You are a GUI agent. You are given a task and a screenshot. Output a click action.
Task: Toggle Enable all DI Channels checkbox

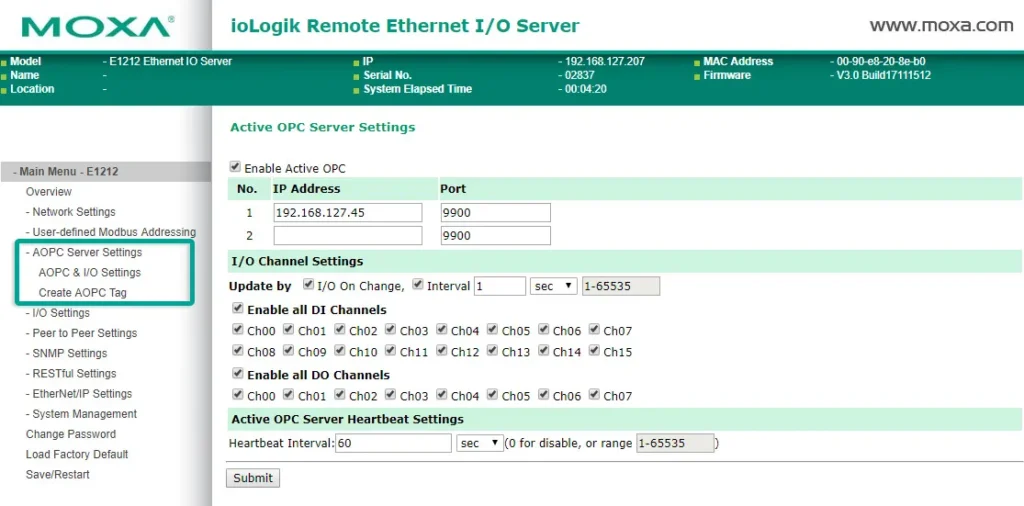(x=238, y=308)
